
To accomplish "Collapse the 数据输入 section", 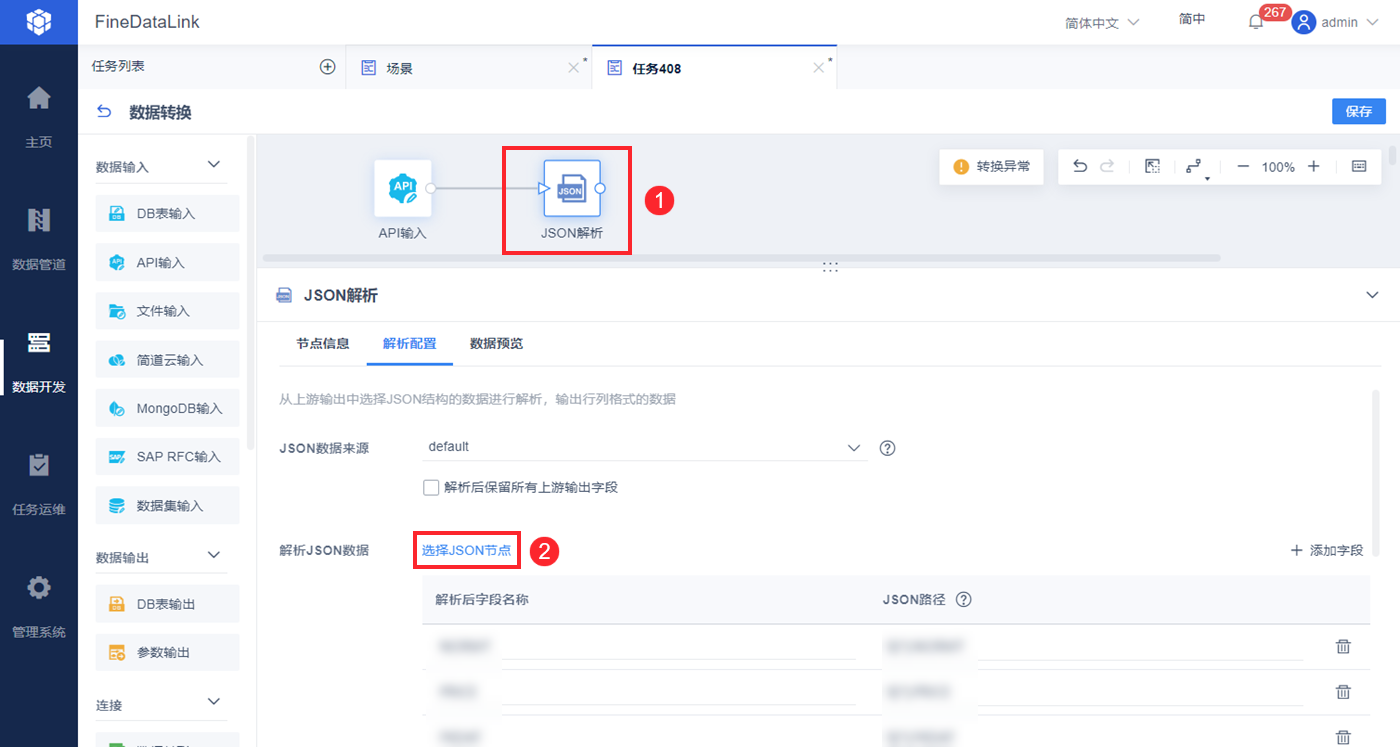I will pyautogui.click(x=213, y=165).
